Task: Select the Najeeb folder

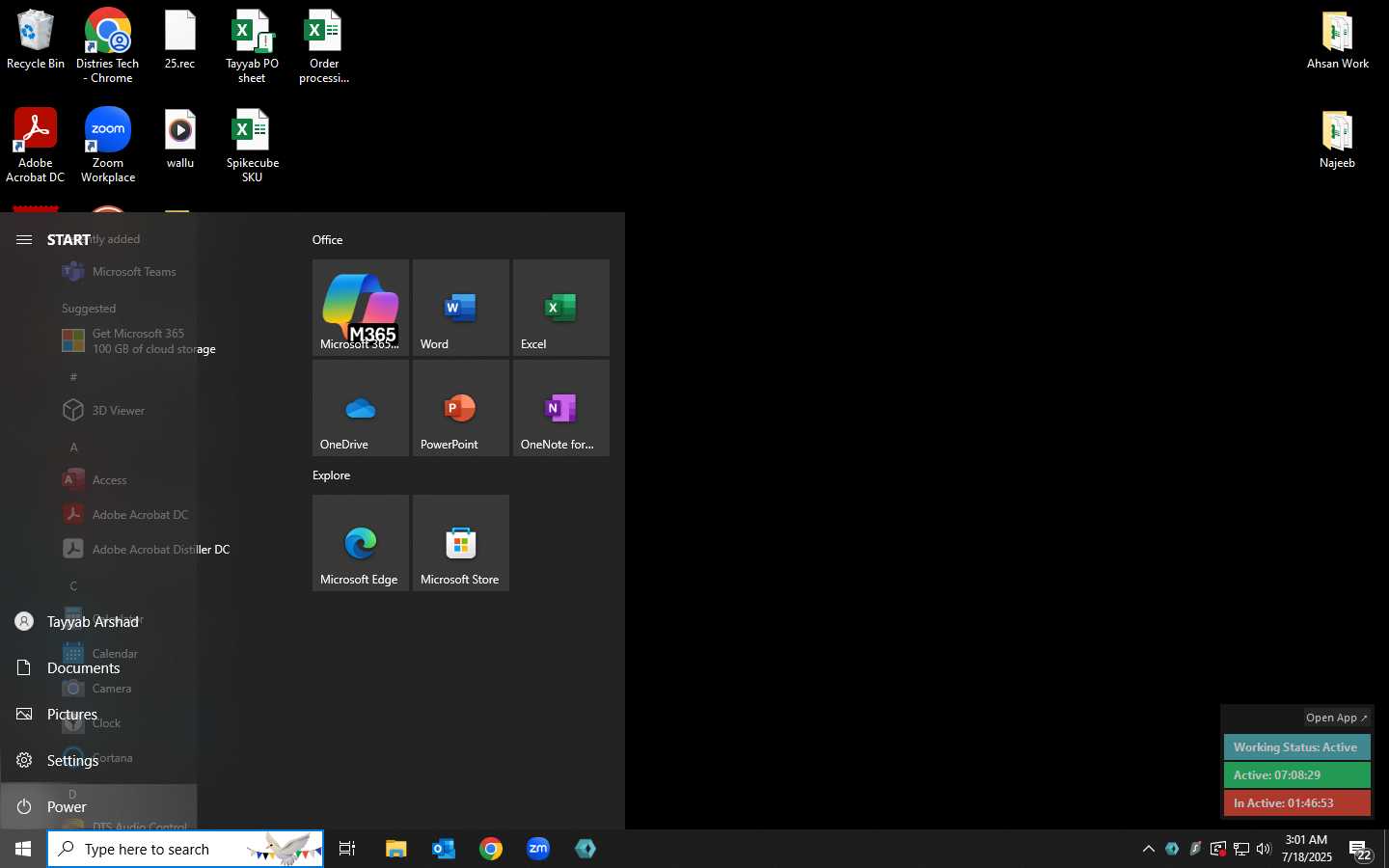Action: pos(1337,140)
